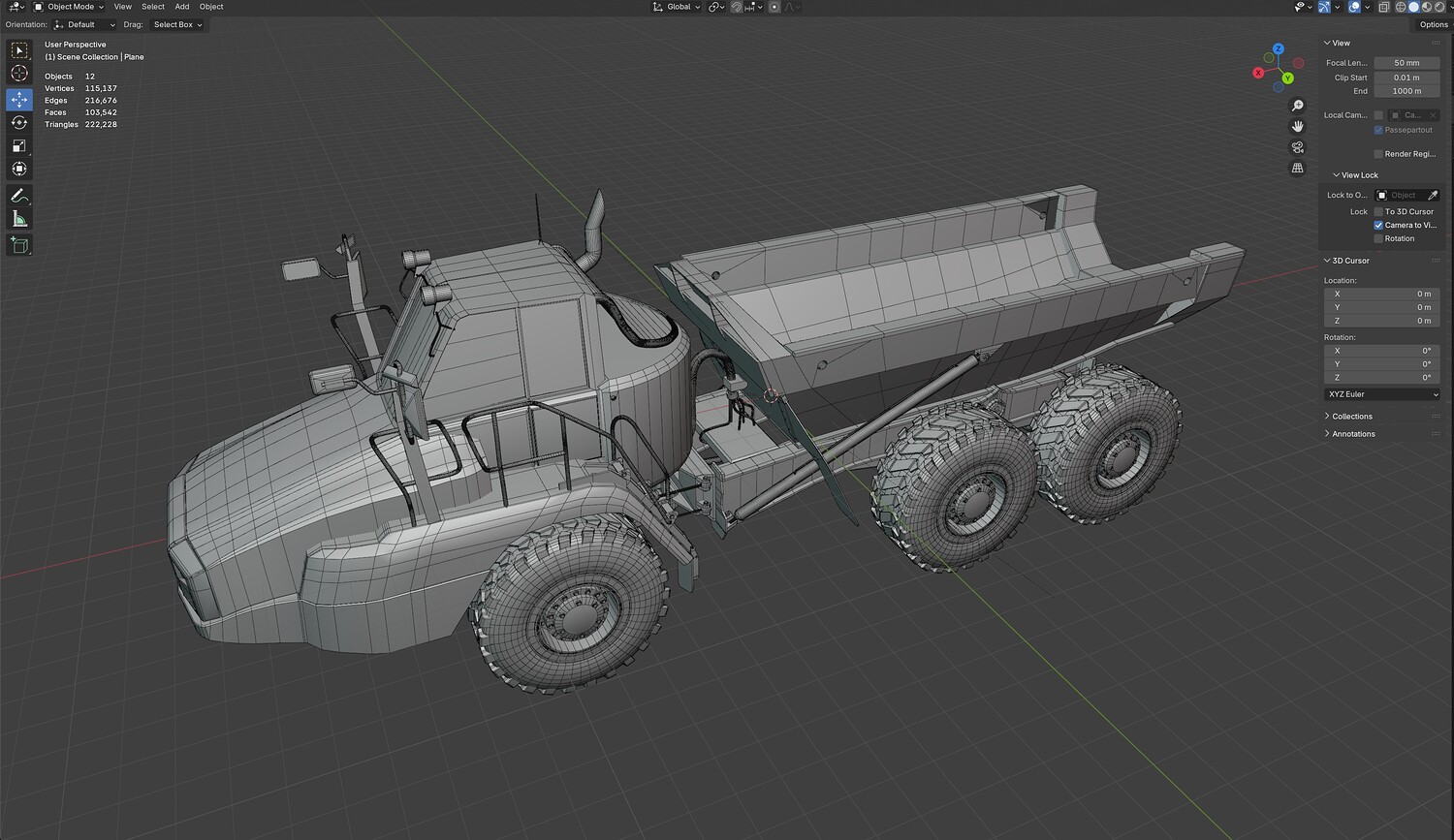Toggle the viewport gizmos display

click(x=1324, y=7)
